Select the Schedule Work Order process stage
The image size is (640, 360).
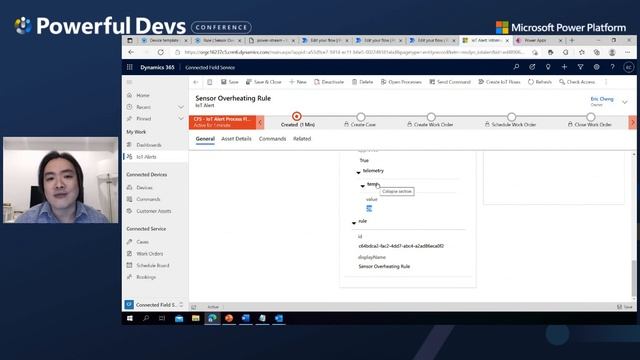511,117
